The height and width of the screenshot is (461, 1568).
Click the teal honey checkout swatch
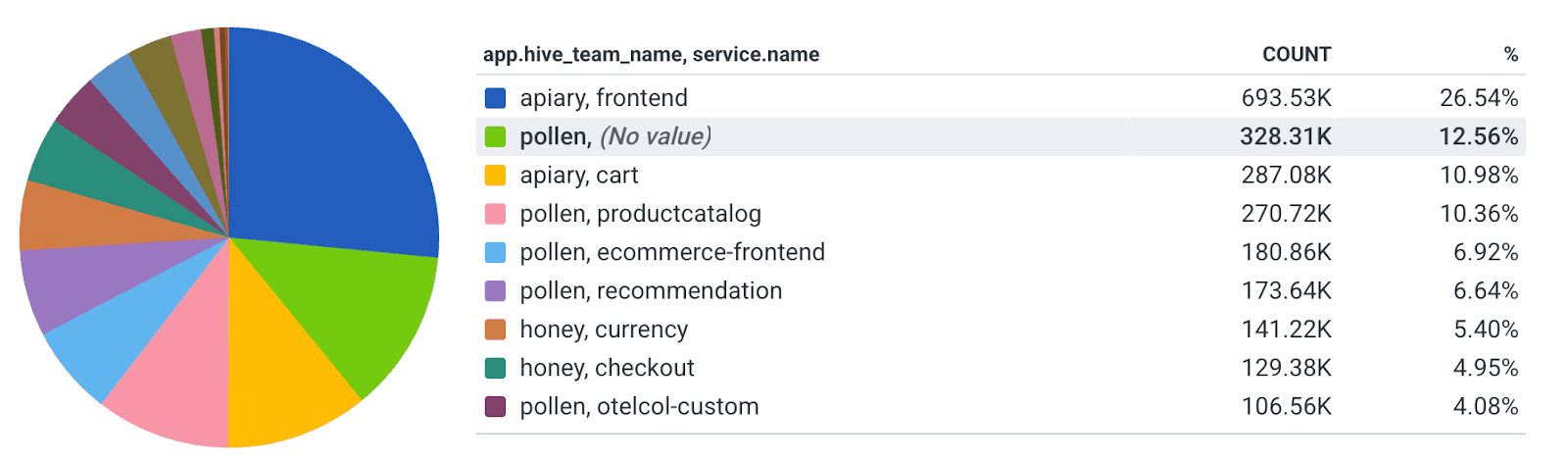495,368
